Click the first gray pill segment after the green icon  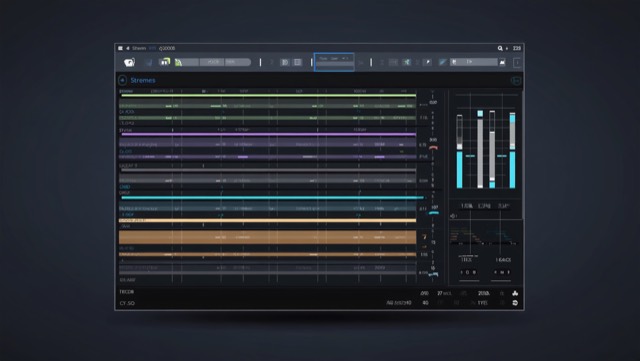[191, 62]
